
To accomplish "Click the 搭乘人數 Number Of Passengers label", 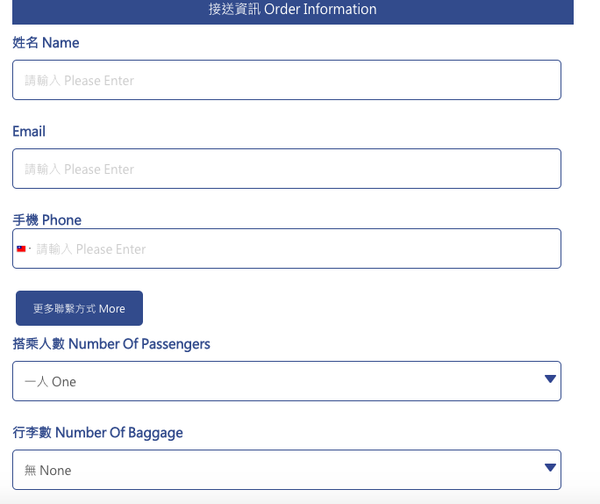I will click(111, 344).
